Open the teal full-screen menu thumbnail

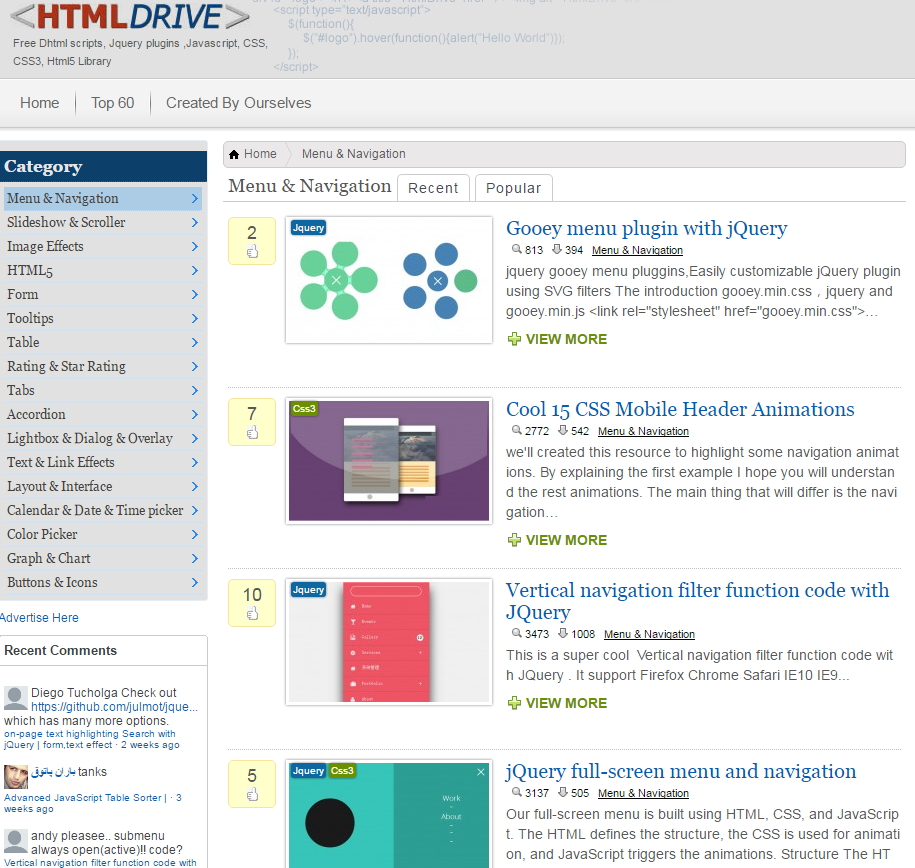(389, 814)
